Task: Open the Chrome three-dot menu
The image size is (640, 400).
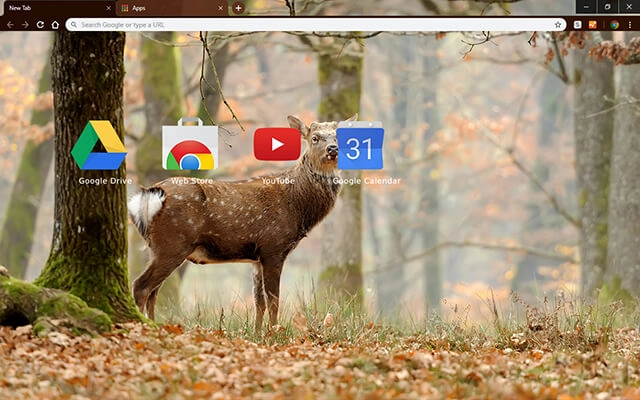Action: pos(630,25)
